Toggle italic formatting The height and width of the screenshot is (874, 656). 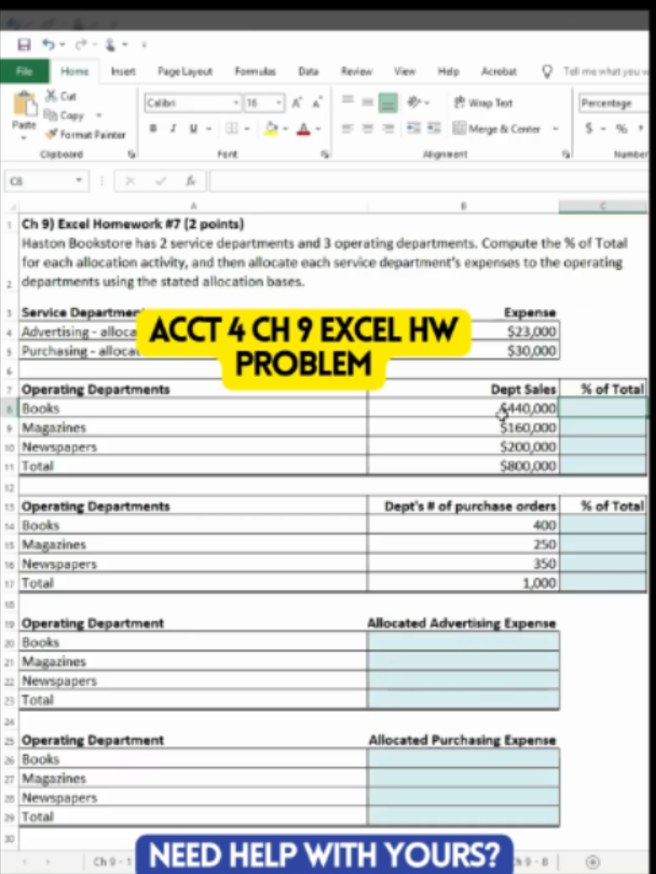coord(173,129)
